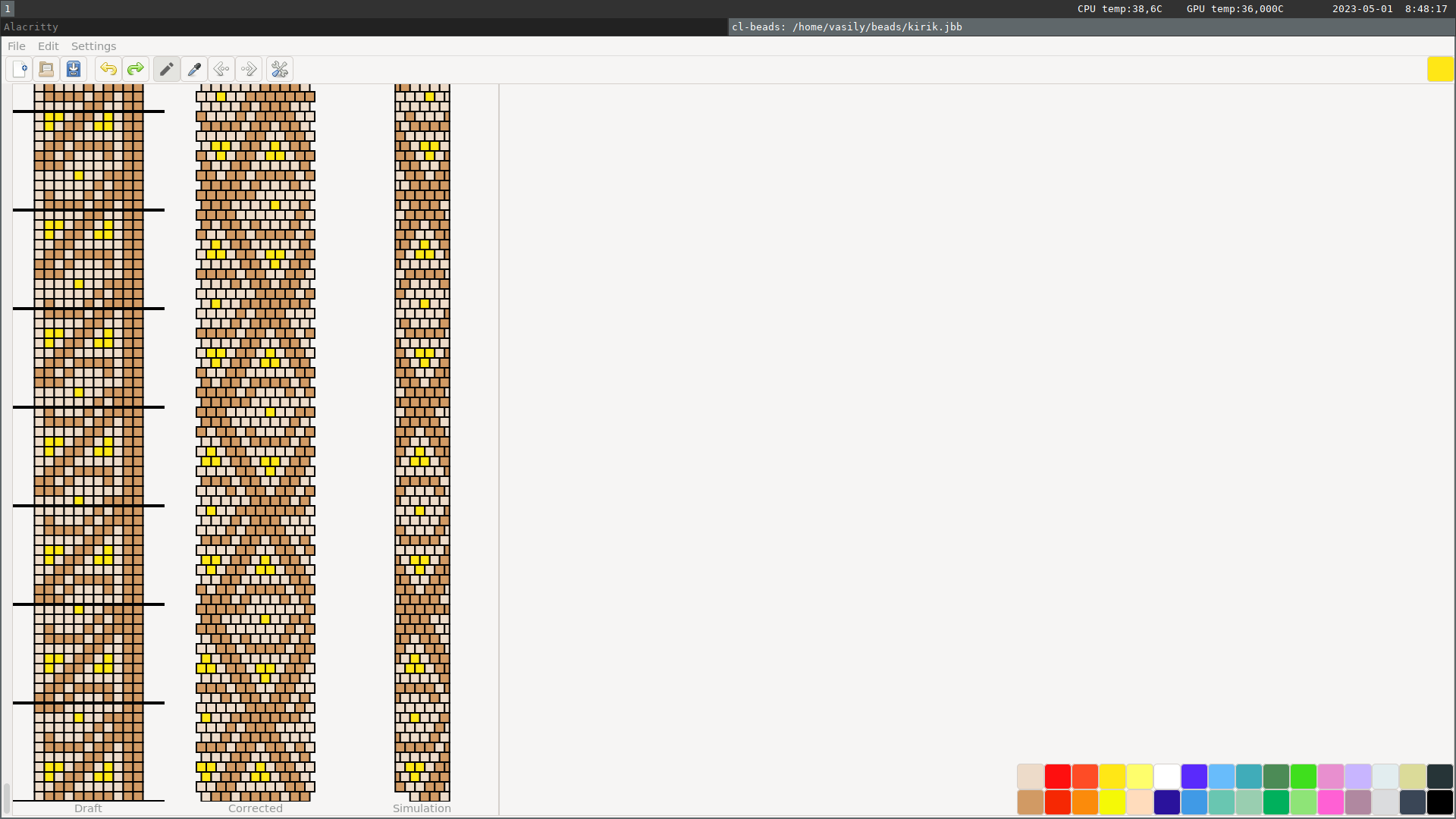
Task: Choose the black palette swatch
Action: click(x=1439, y=802)
